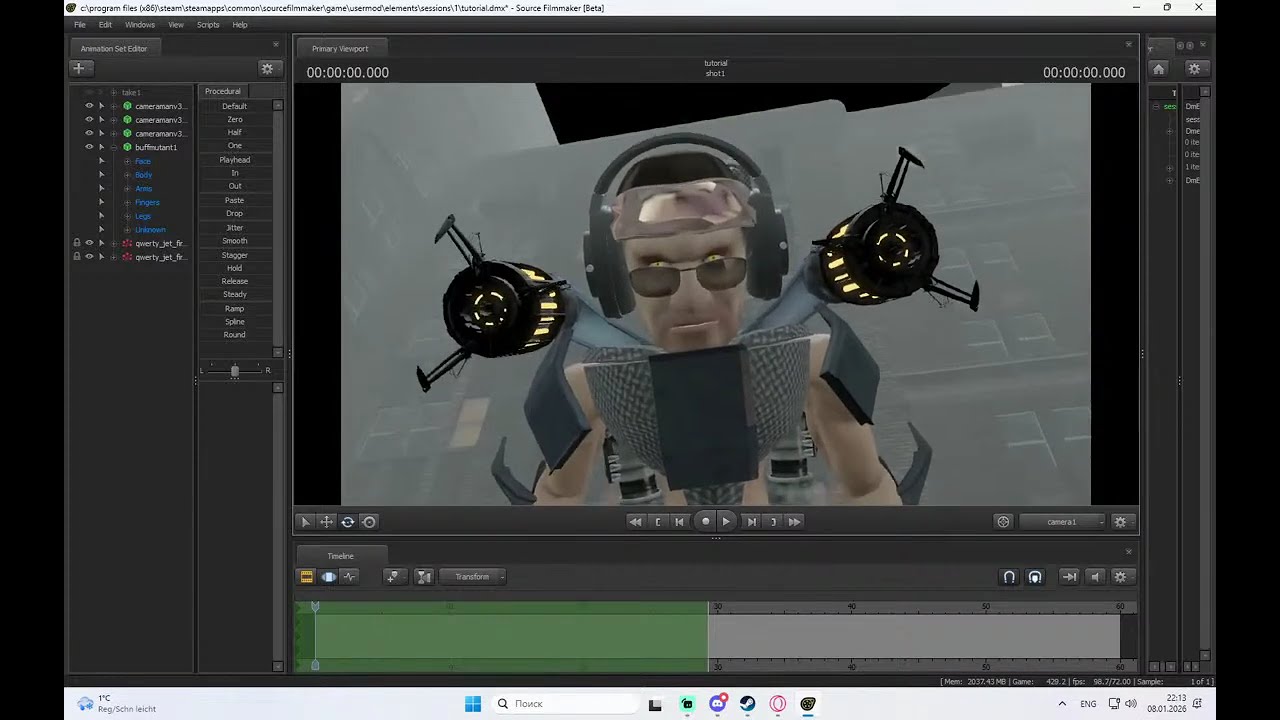Switch to the Motion Editor timeline mode

coord(328,577)
